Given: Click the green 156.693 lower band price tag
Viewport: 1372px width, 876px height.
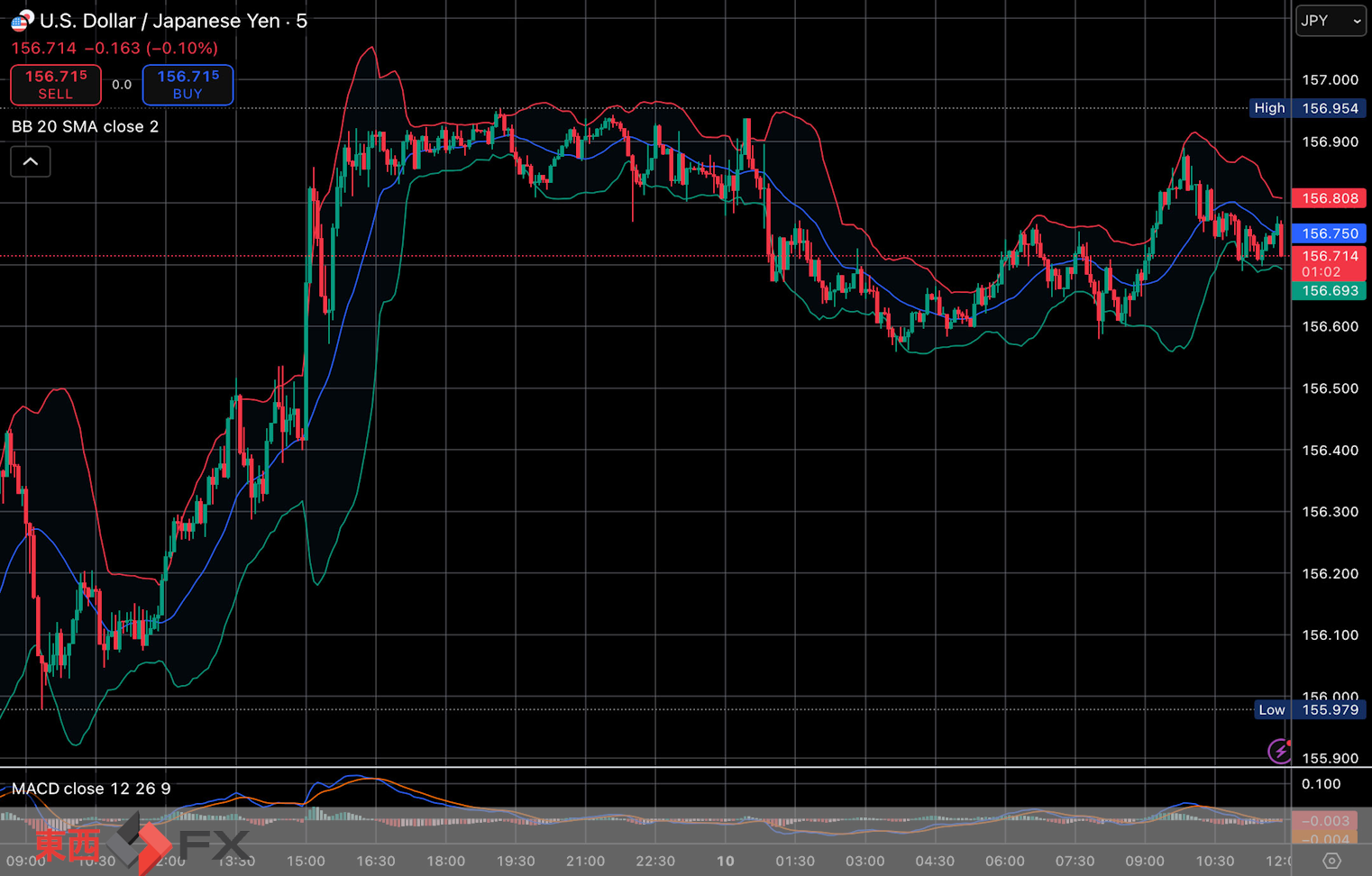Looking at the screenshot, I should (1330, 290).
